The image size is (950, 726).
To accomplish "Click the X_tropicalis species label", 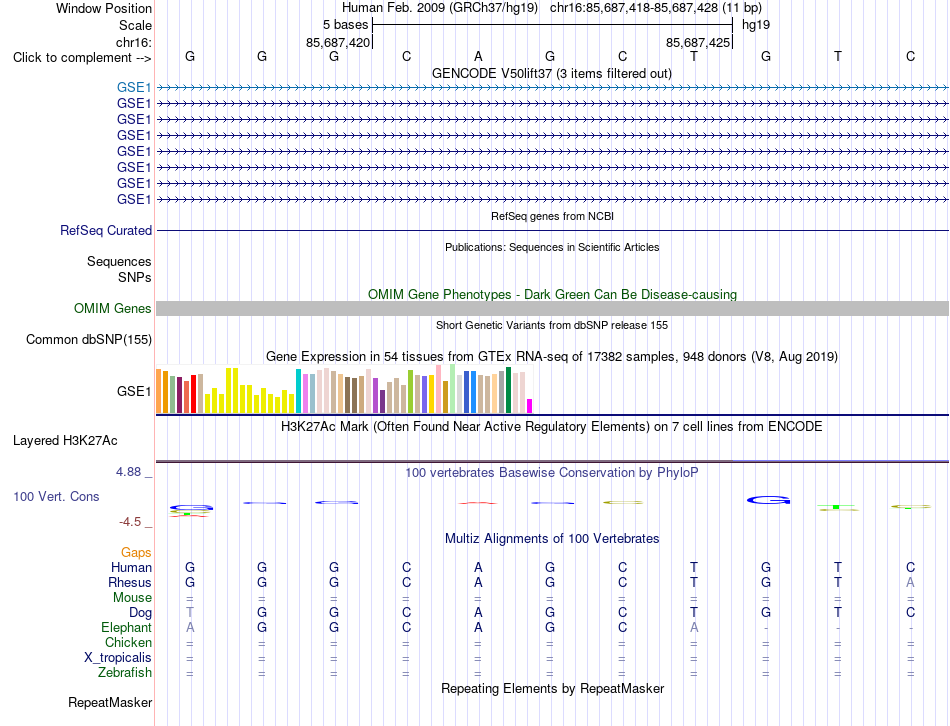I will coord(118,658).
